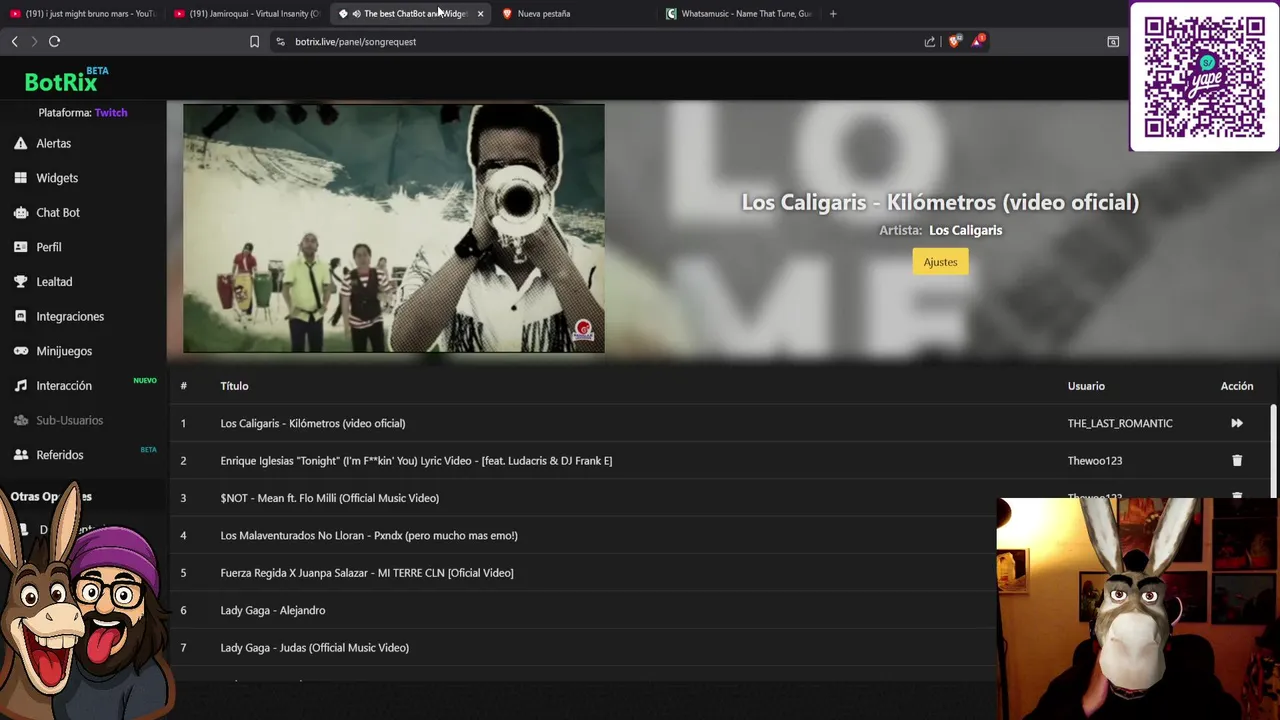Click the share icon in the address bar
The width and height of the screenshot is (1280, 720).
pyautogui.click(x=930, y=41)
